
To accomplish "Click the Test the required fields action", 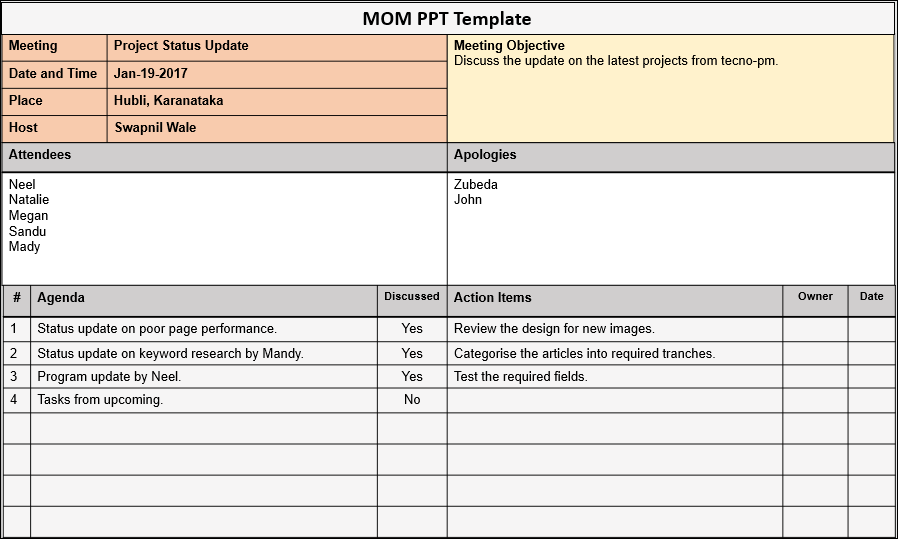I will (x=520, y=377).
